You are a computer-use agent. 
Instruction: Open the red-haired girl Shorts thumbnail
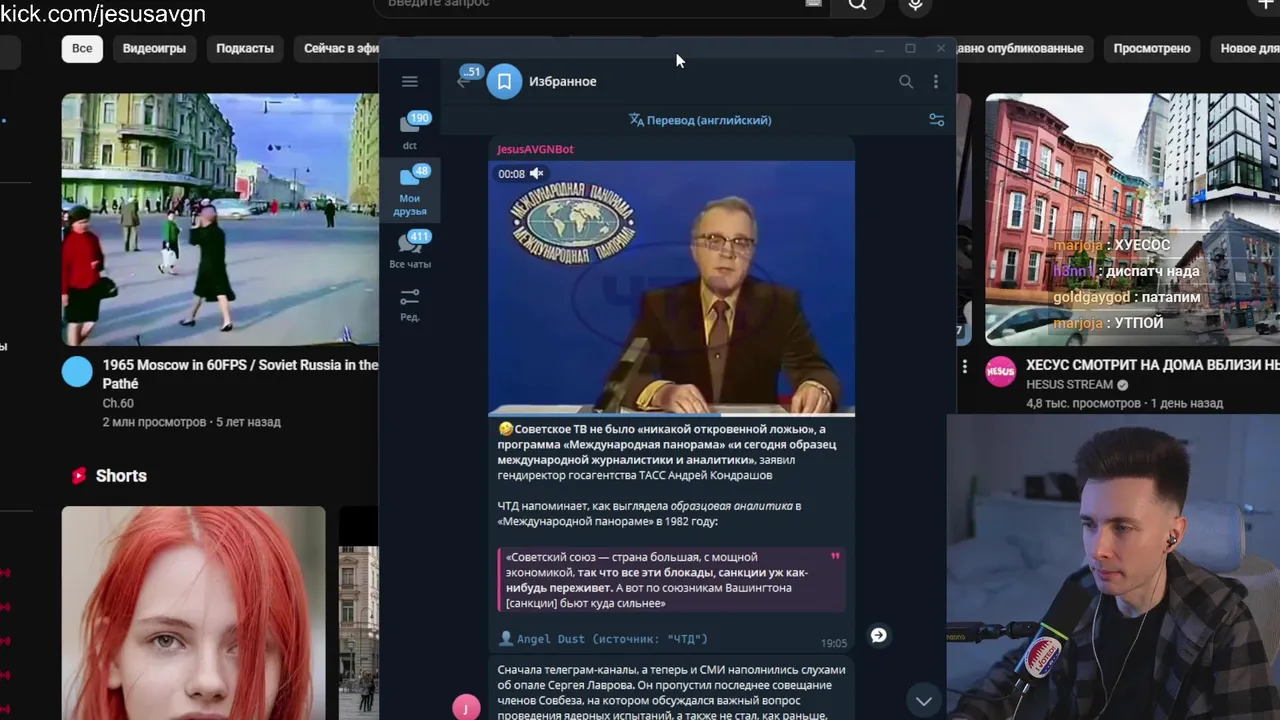[193, 613]
